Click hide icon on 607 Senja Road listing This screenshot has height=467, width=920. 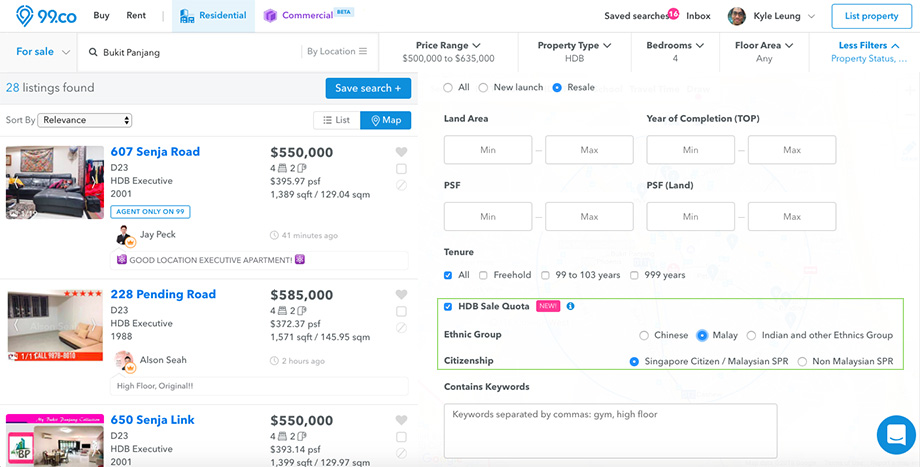coord(401,185)
